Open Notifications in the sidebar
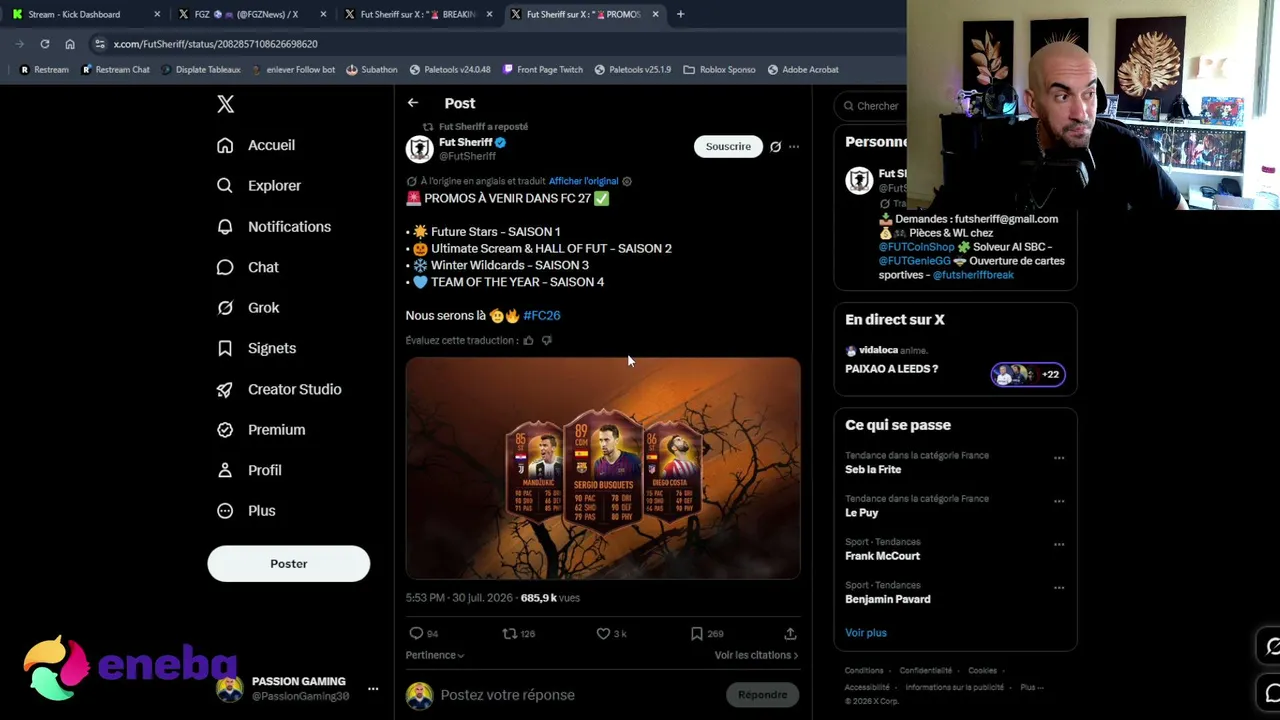 point(274,227)
